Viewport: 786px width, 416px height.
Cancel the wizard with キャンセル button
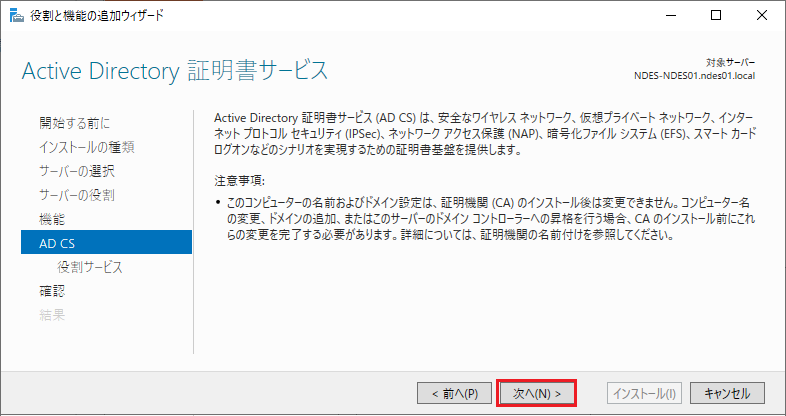click(727, 393)
